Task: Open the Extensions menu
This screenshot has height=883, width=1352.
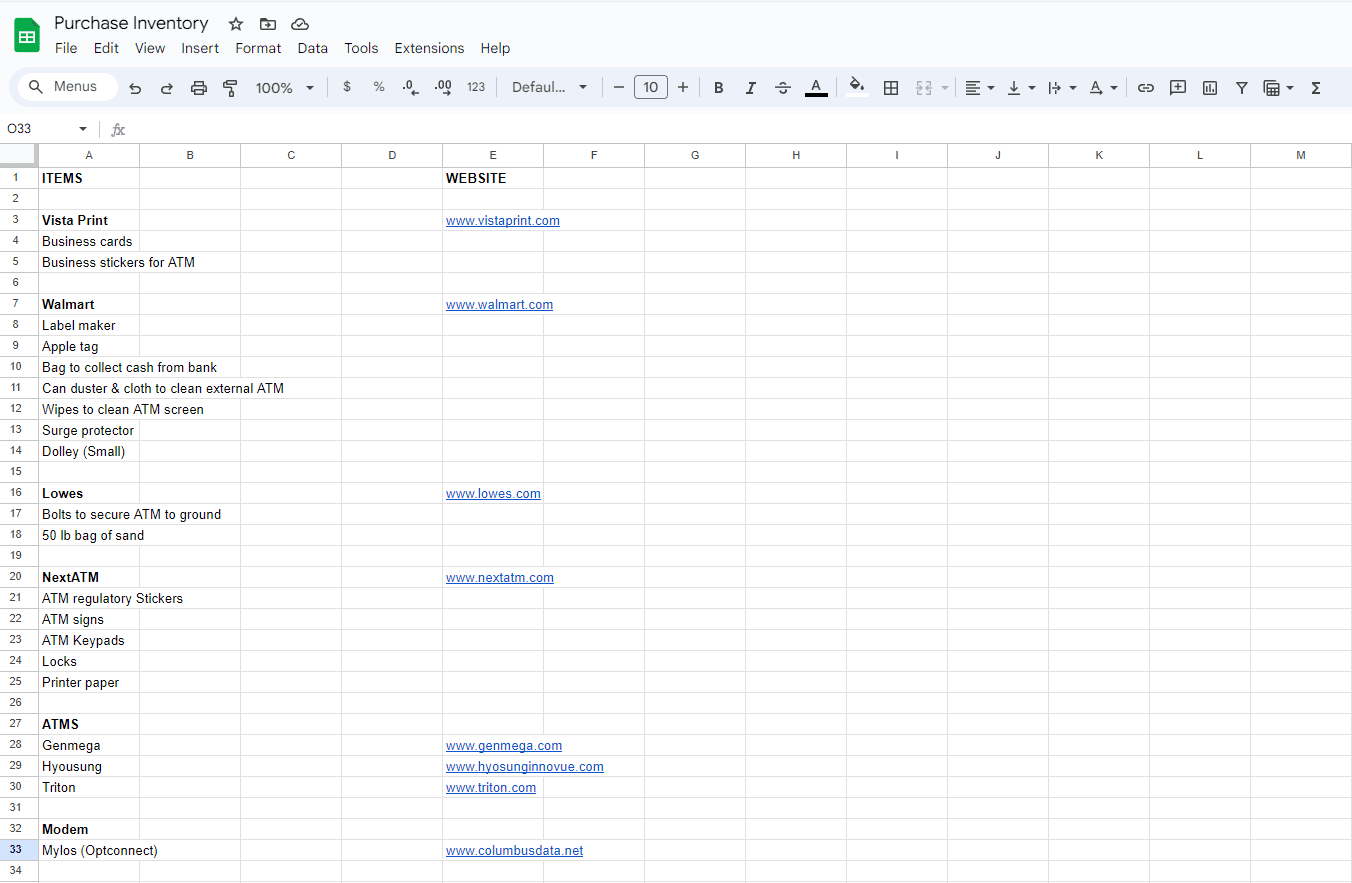Action: click(x=429, y=48)
